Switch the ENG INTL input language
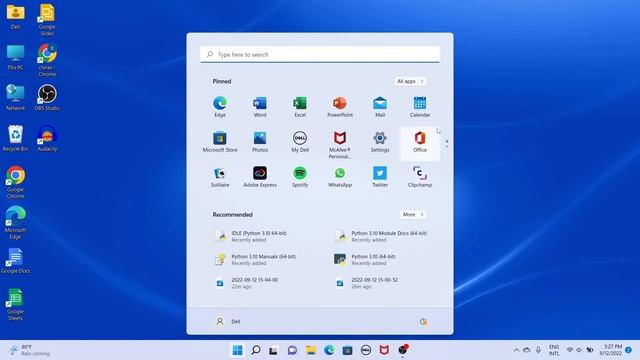The image size is (640, 360). 554,350
